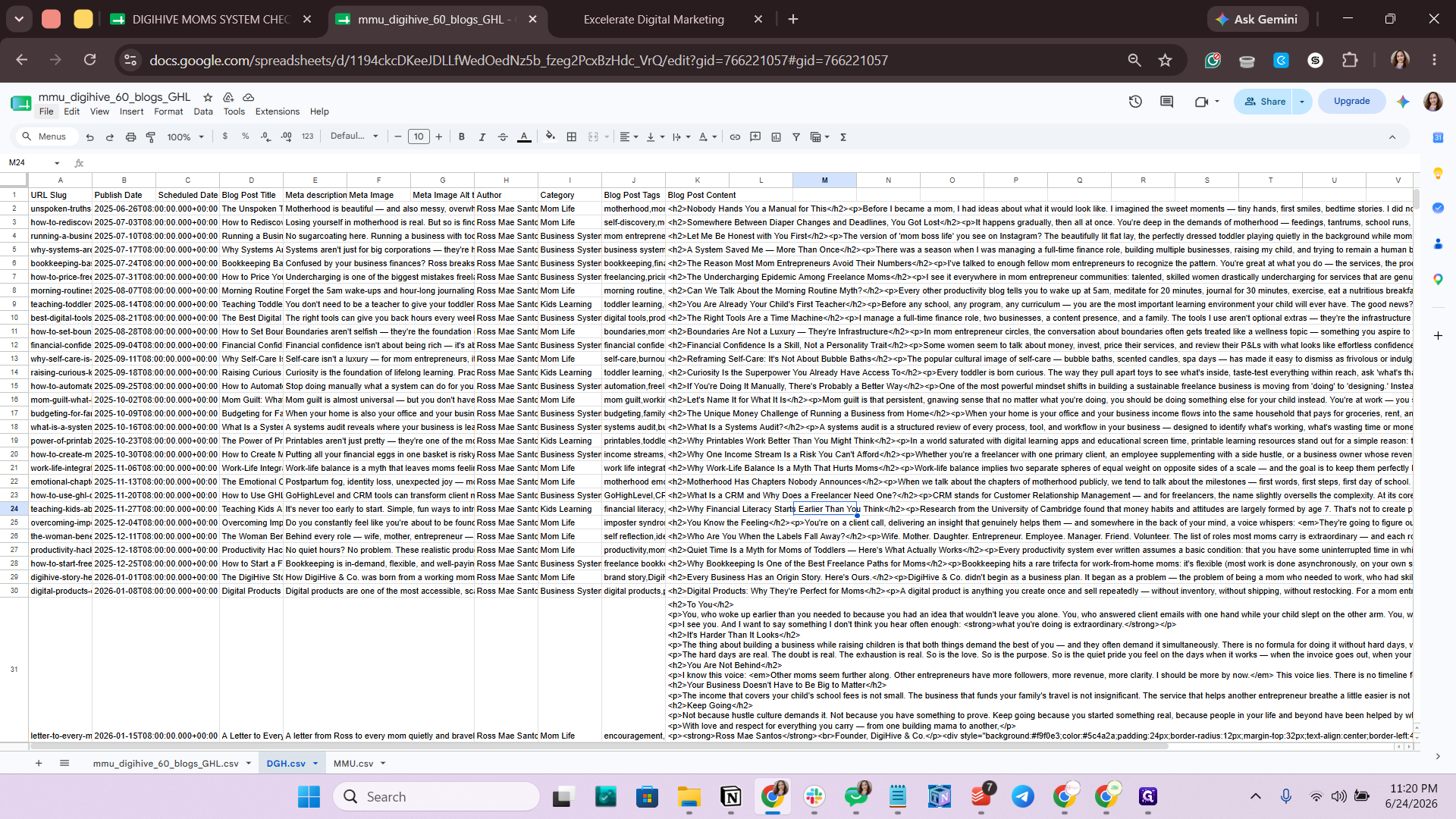
Task: Show all sheets list
Action: point(64,764)
